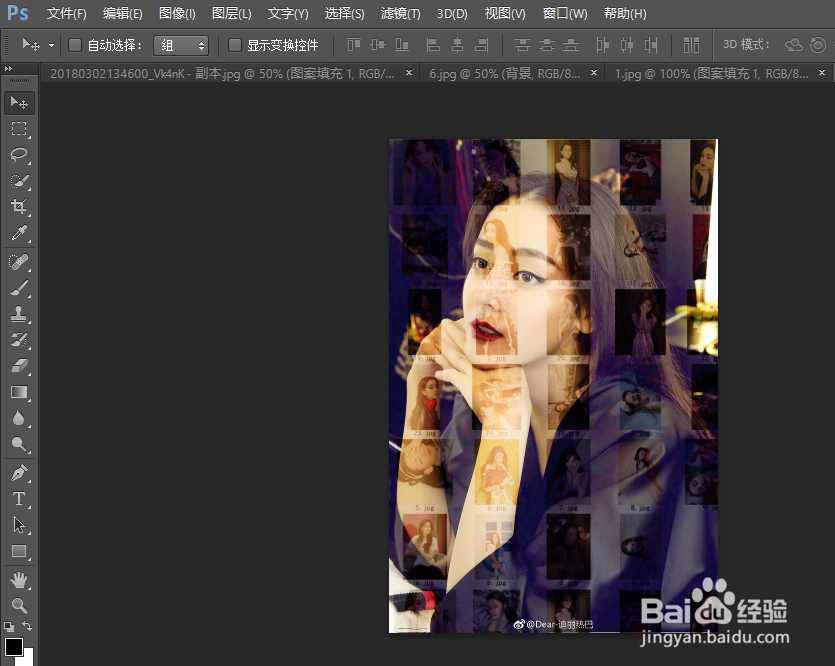Select the Rectangular Marquee tool
The width and height of the screenshot is (835, 666).
coord(19,129)
